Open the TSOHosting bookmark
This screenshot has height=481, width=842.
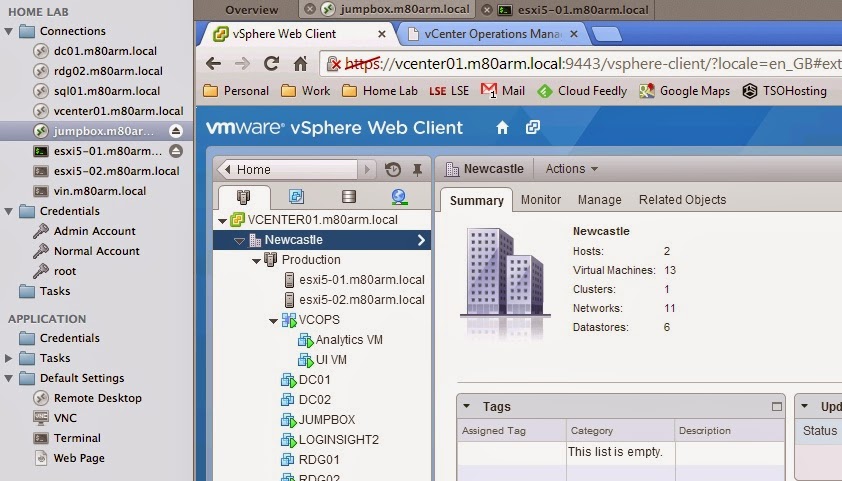(785, 91)
